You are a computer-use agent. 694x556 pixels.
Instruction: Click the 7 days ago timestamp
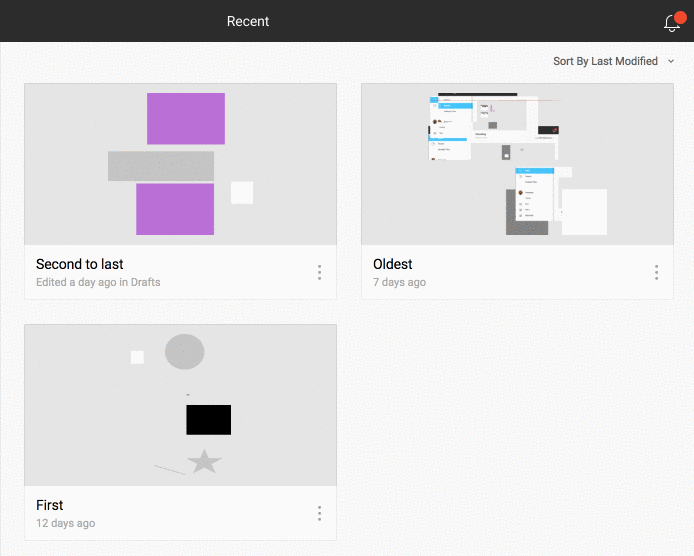400,282
